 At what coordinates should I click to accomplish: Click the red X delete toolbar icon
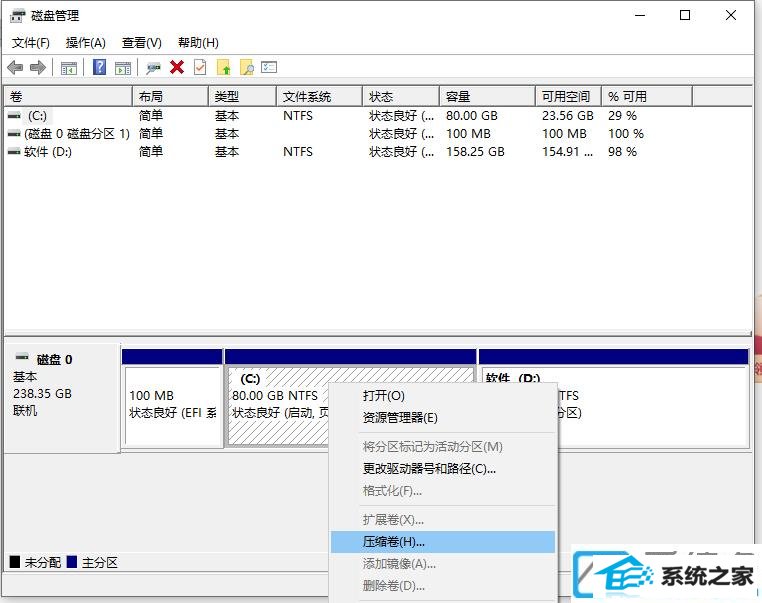tap(177, 67)
